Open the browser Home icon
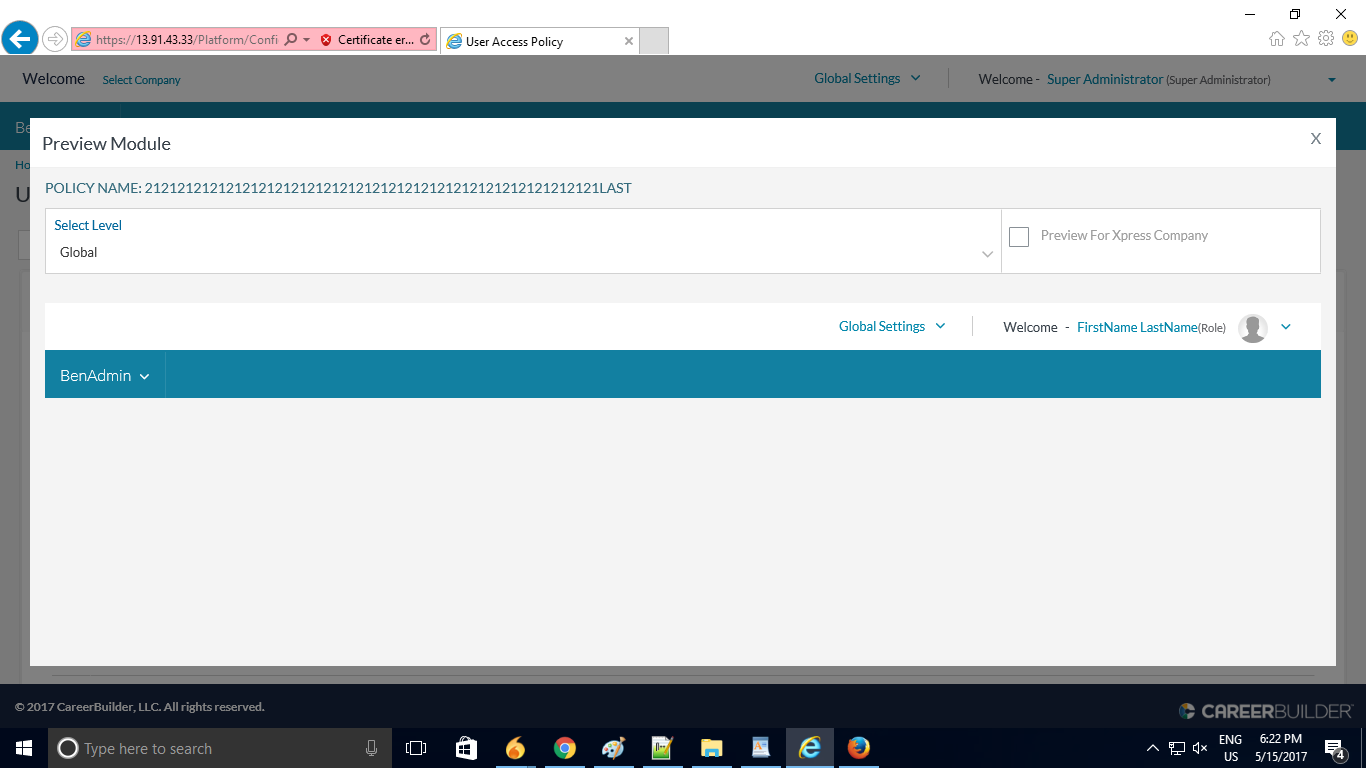 (1277, 39)
